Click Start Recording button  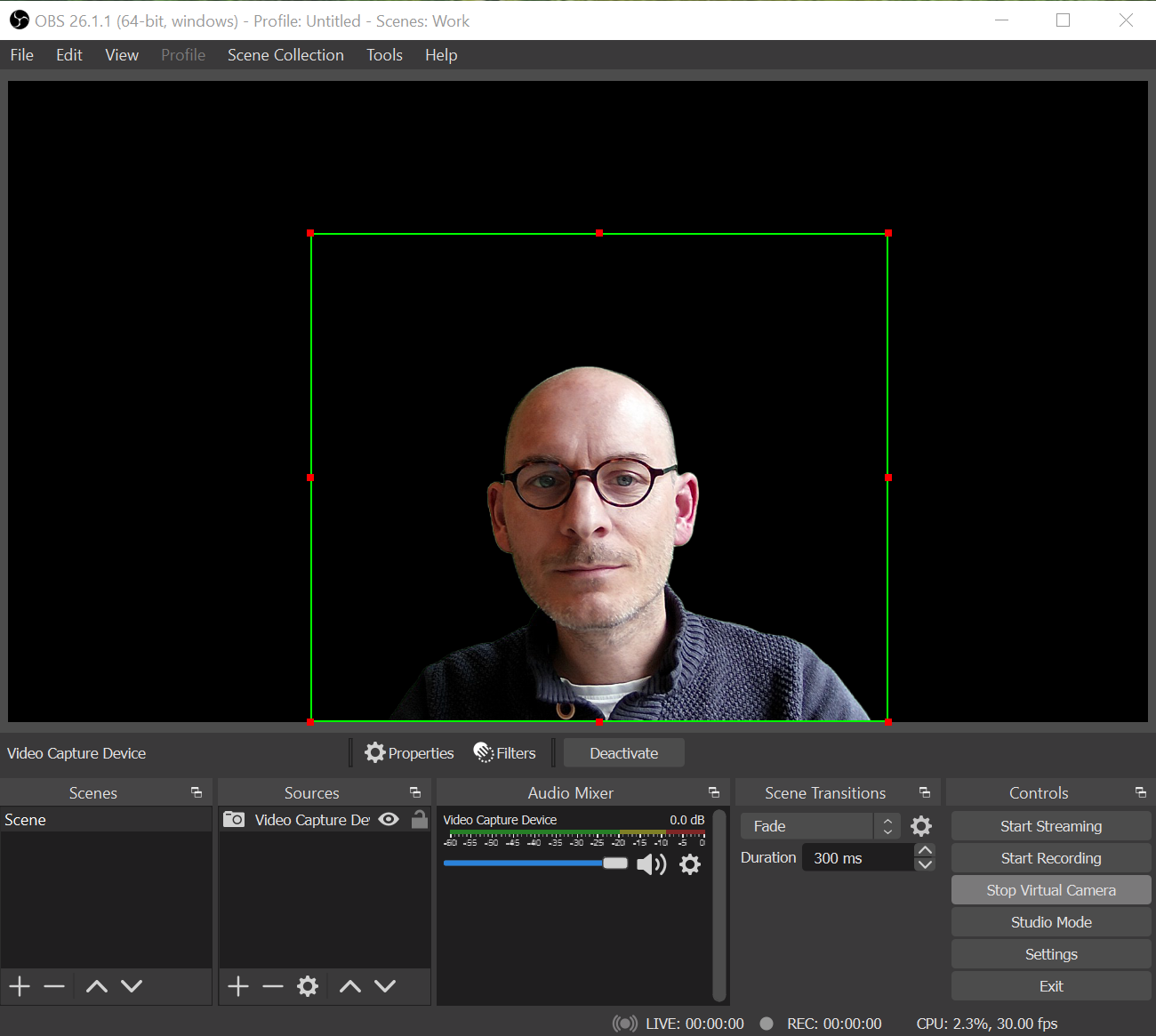[1050, 858]
